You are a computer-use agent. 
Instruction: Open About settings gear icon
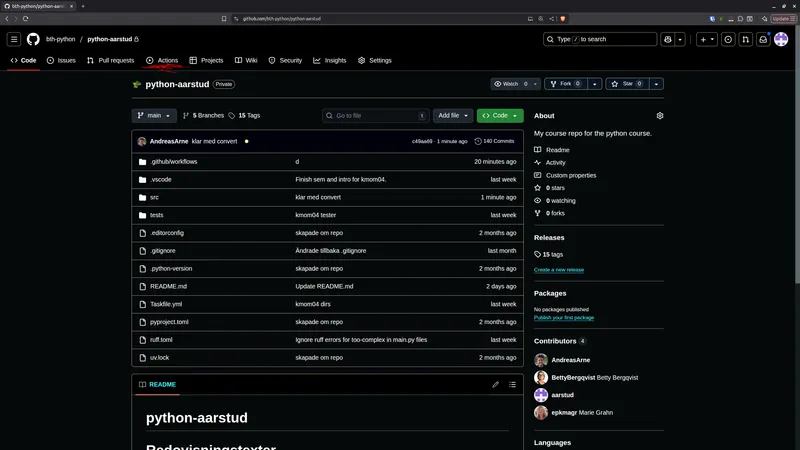(660, 116)
